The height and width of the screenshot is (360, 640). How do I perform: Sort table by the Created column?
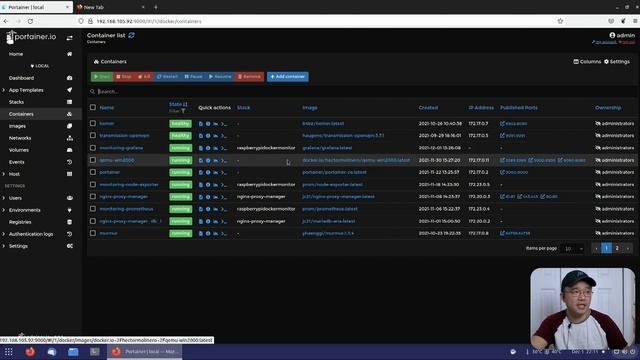(428, 108)
